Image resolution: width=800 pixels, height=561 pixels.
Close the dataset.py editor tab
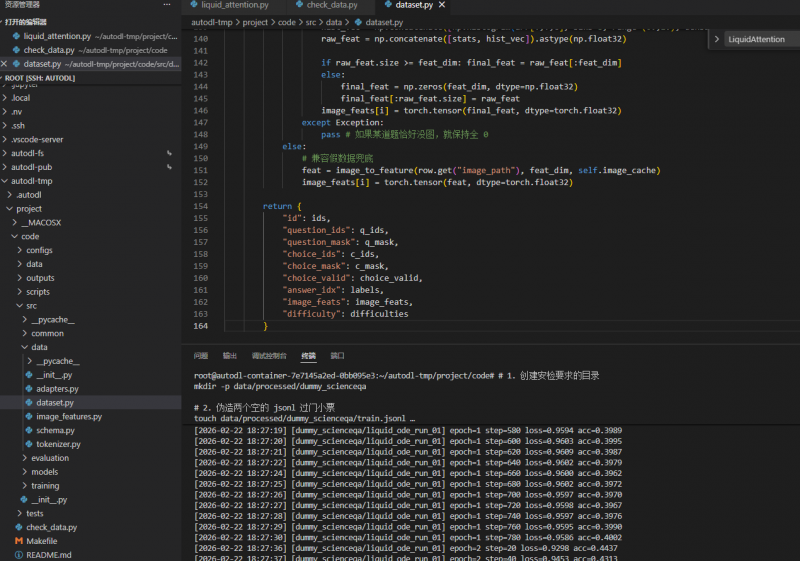pyautogui.click(x=441, y=5)
